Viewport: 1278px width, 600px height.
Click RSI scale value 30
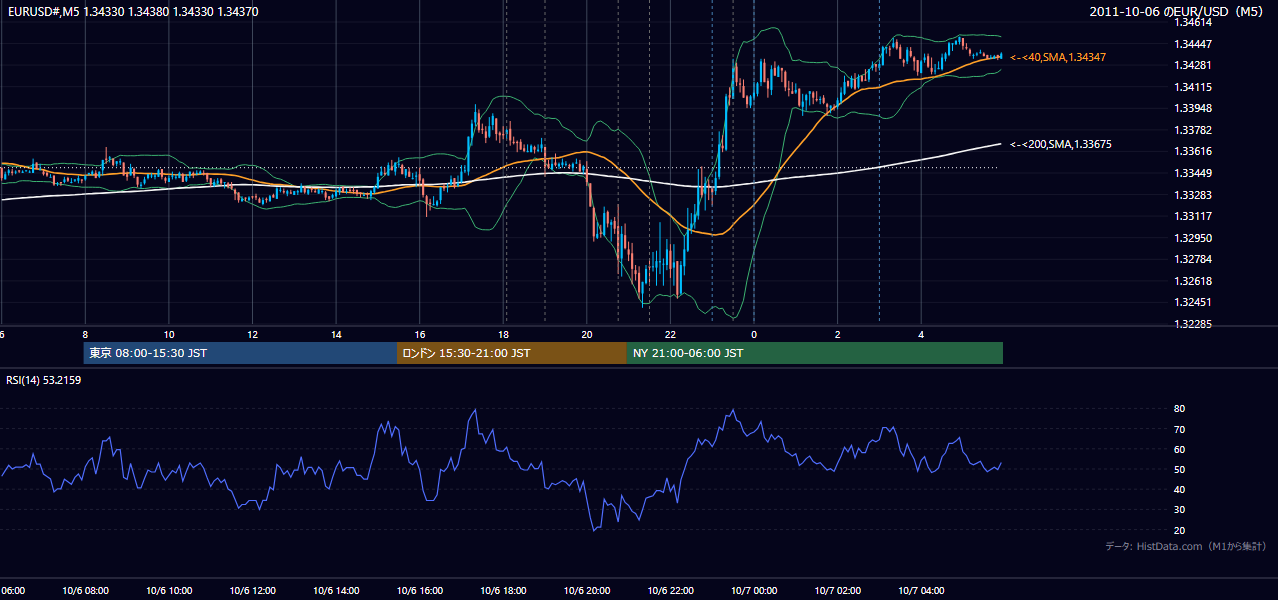tap(1180, 510)
